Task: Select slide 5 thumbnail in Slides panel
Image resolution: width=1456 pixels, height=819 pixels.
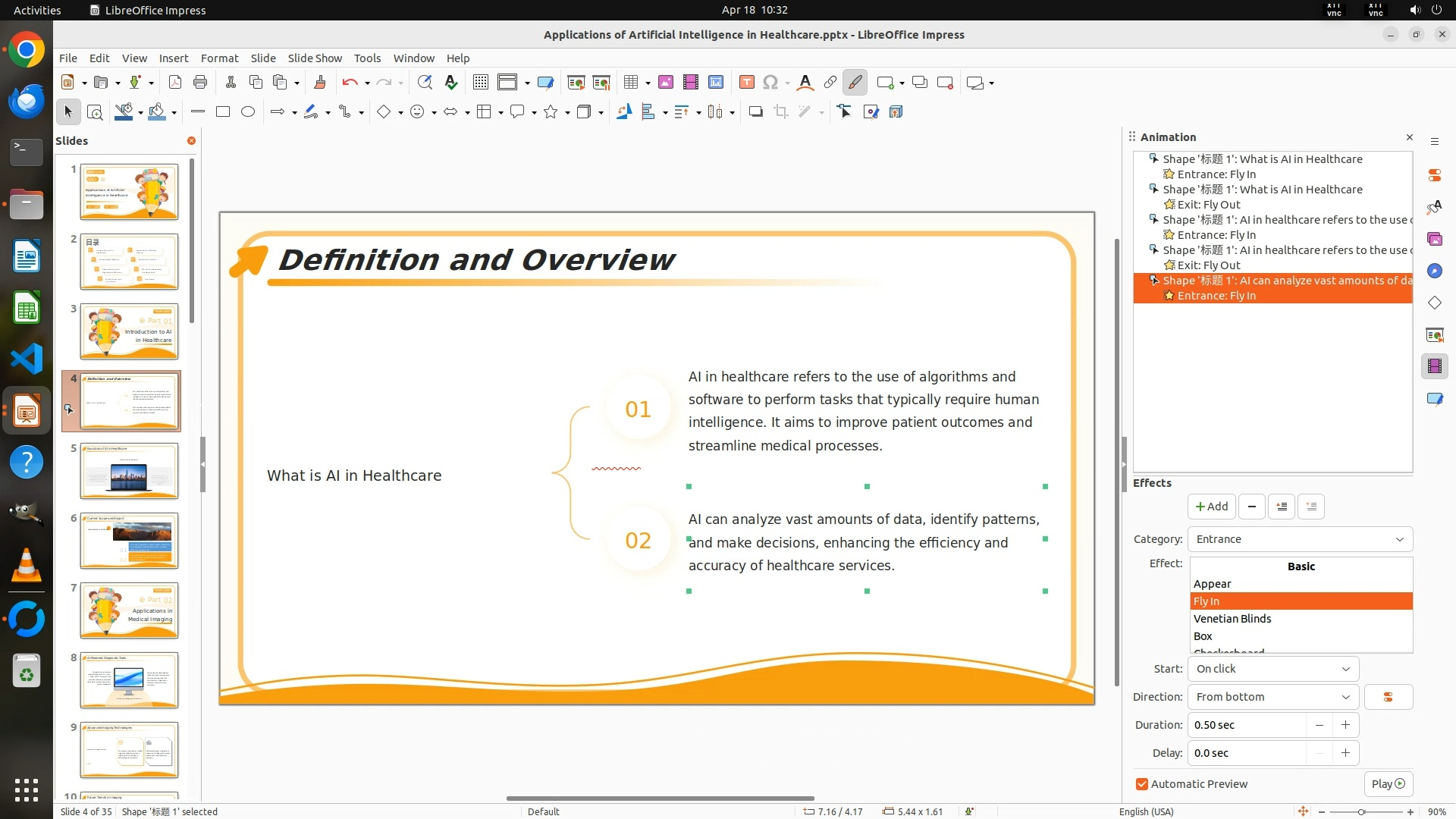Action: [x=129, y=471]
